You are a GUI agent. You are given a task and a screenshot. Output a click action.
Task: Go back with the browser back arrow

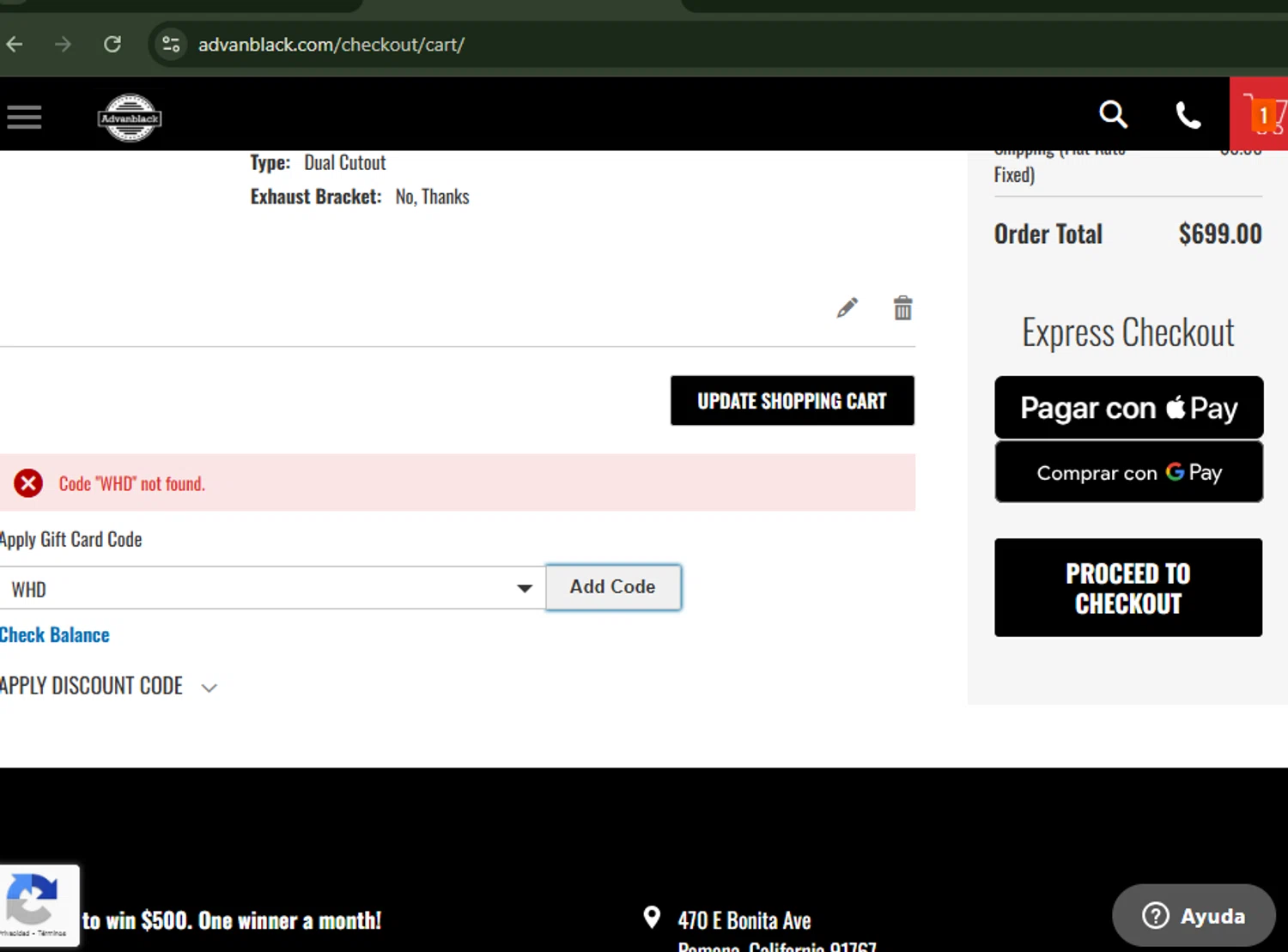[x=15, y=44]
